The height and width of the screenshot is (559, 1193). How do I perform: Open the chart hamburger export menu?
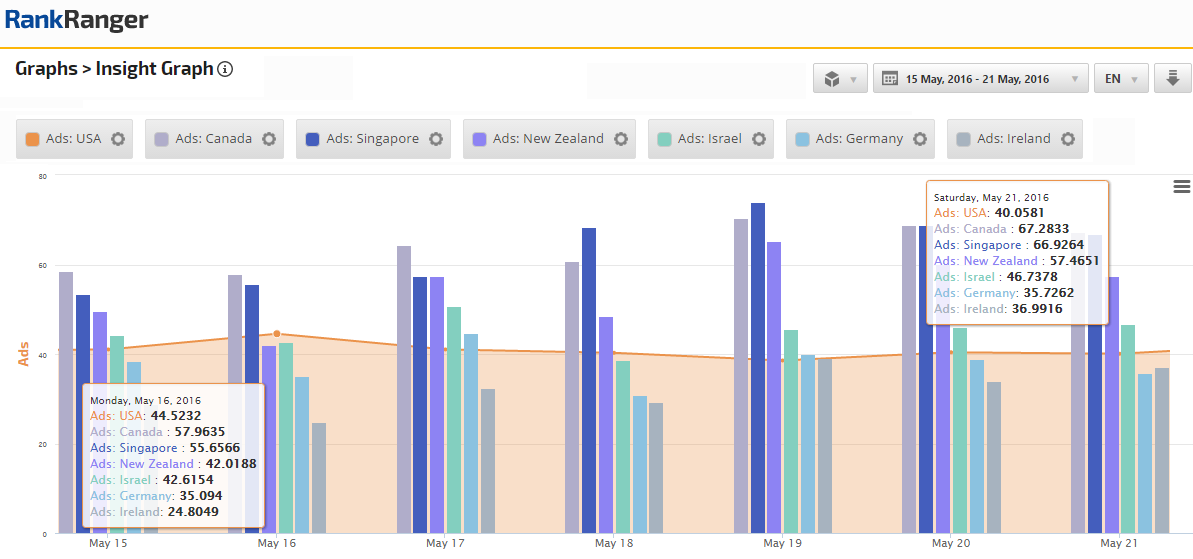(1181, 187)
